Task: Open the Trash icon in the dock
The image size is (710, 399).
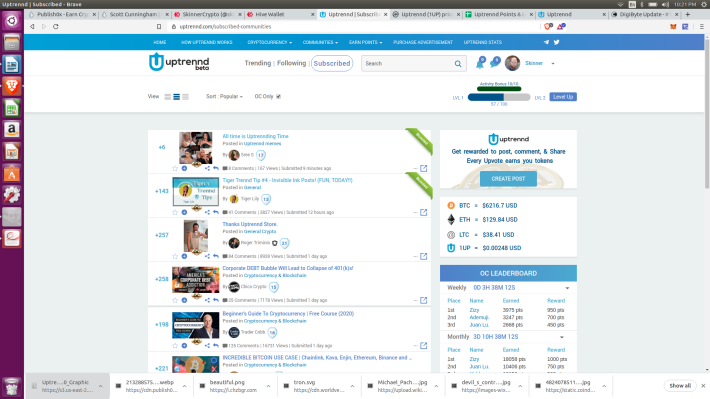Action: tap(12, 388)
